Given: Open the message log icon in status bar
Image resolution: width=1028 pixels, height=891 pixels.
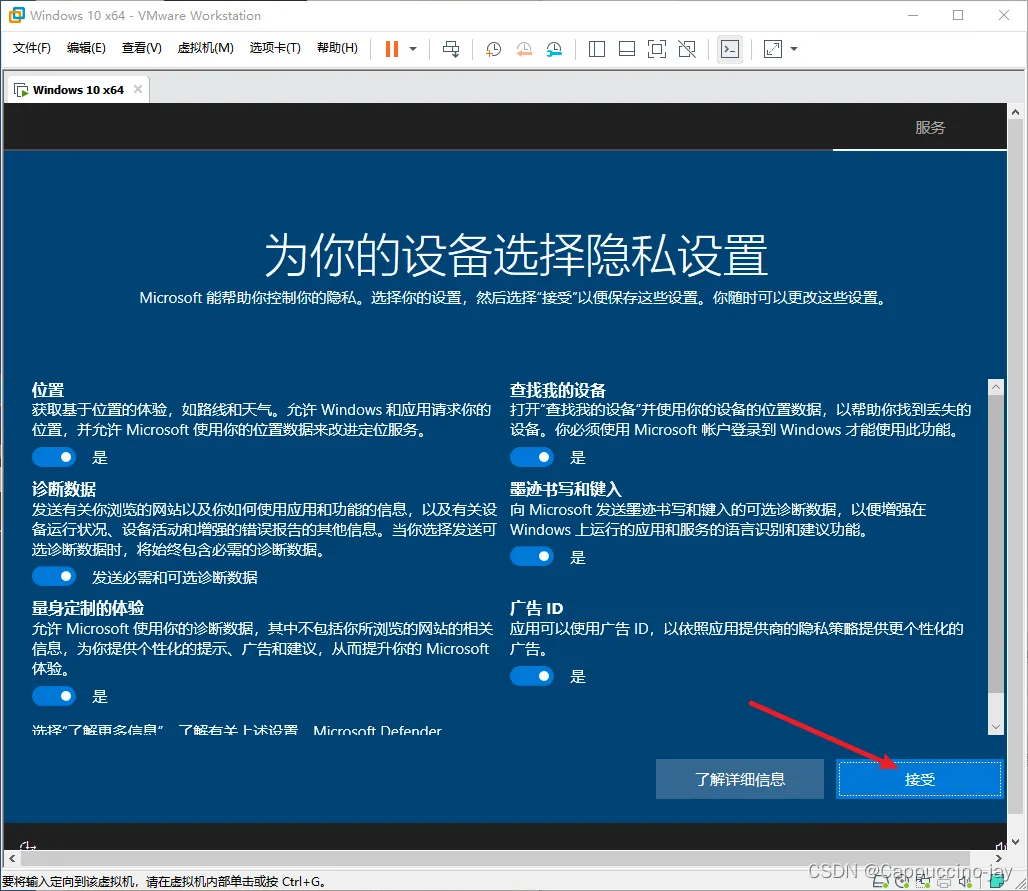Looking at the screenshot, I should click(x=997, y=881).
